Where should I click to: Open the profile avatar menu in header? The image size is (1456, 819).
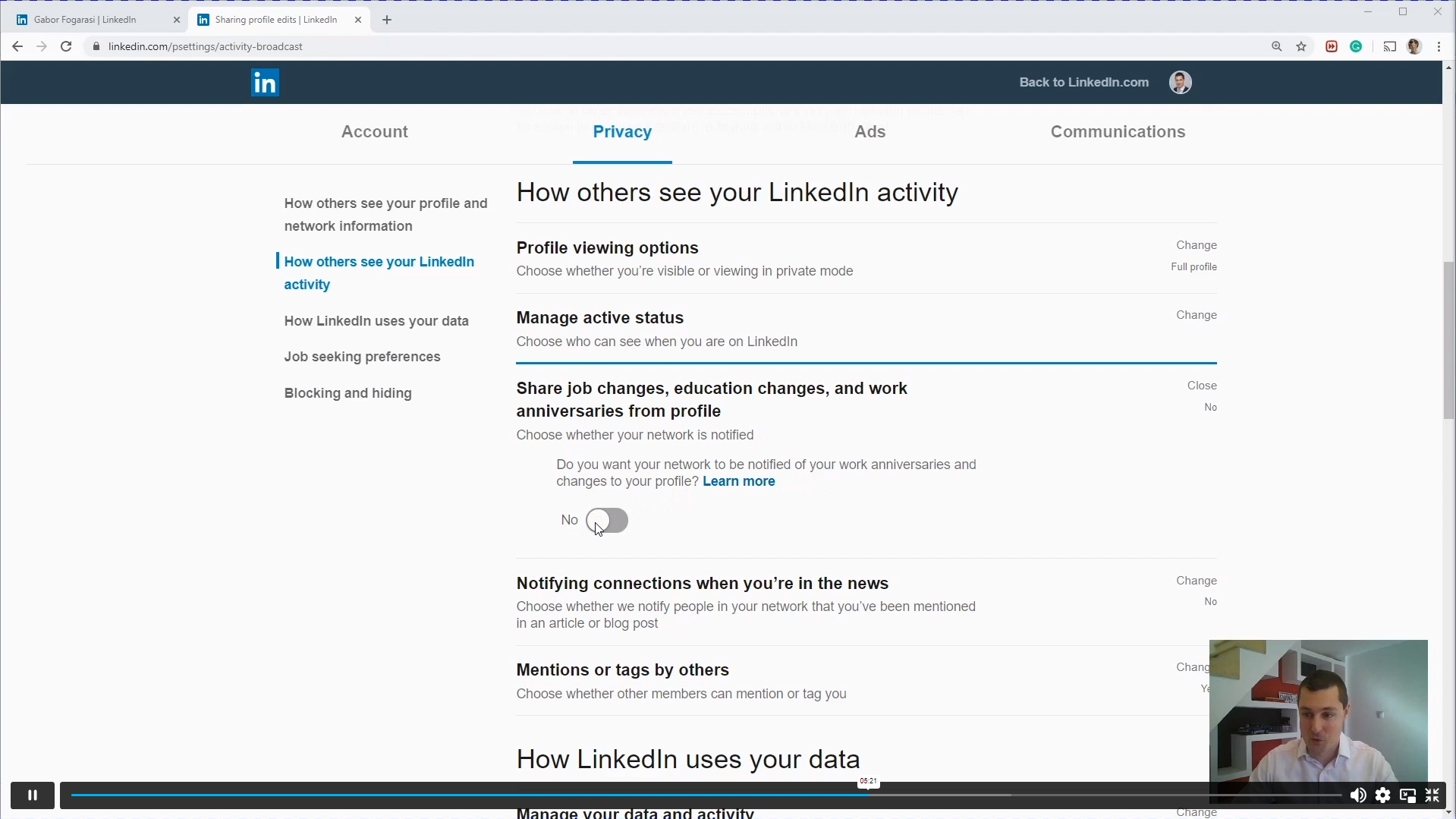(1180, 82)
